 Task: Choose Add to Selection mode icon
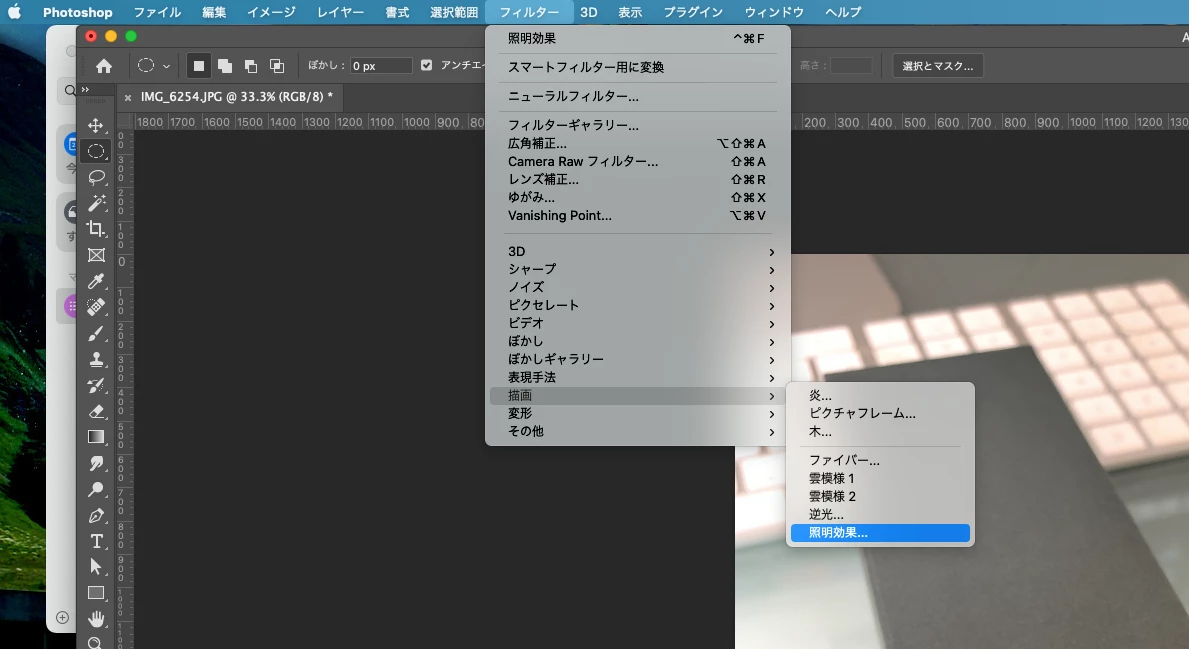[x=224, y=66]
